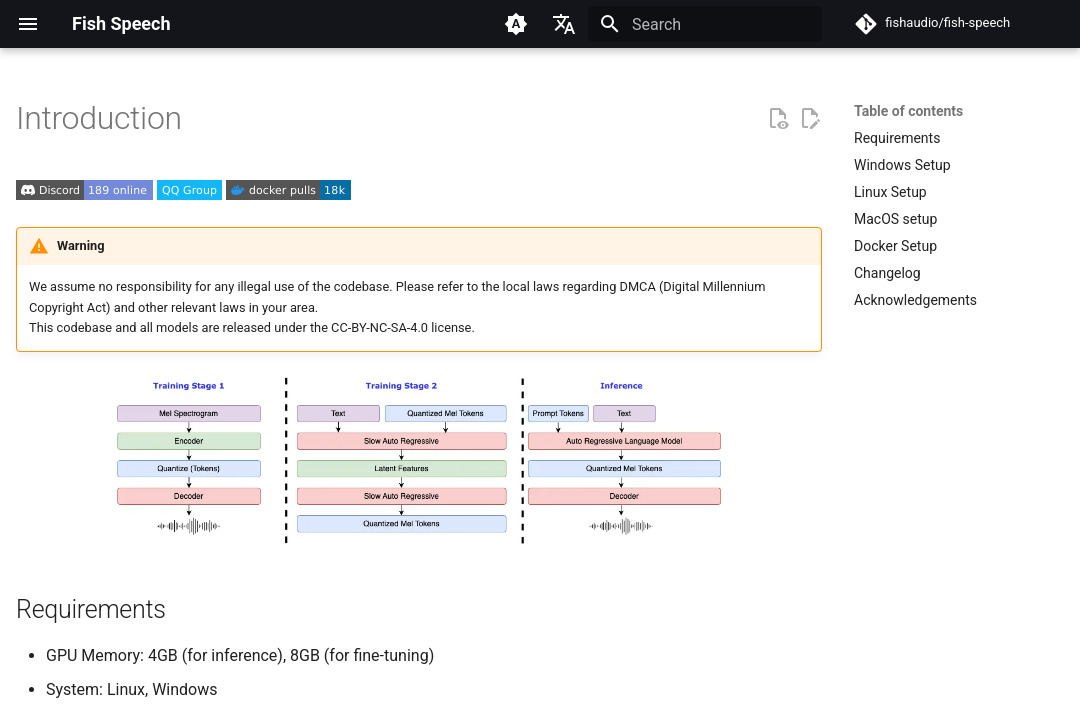Screen dimensions: 1080x720
Task: Click the Fish Speech site title
Action: pos(121,24)
